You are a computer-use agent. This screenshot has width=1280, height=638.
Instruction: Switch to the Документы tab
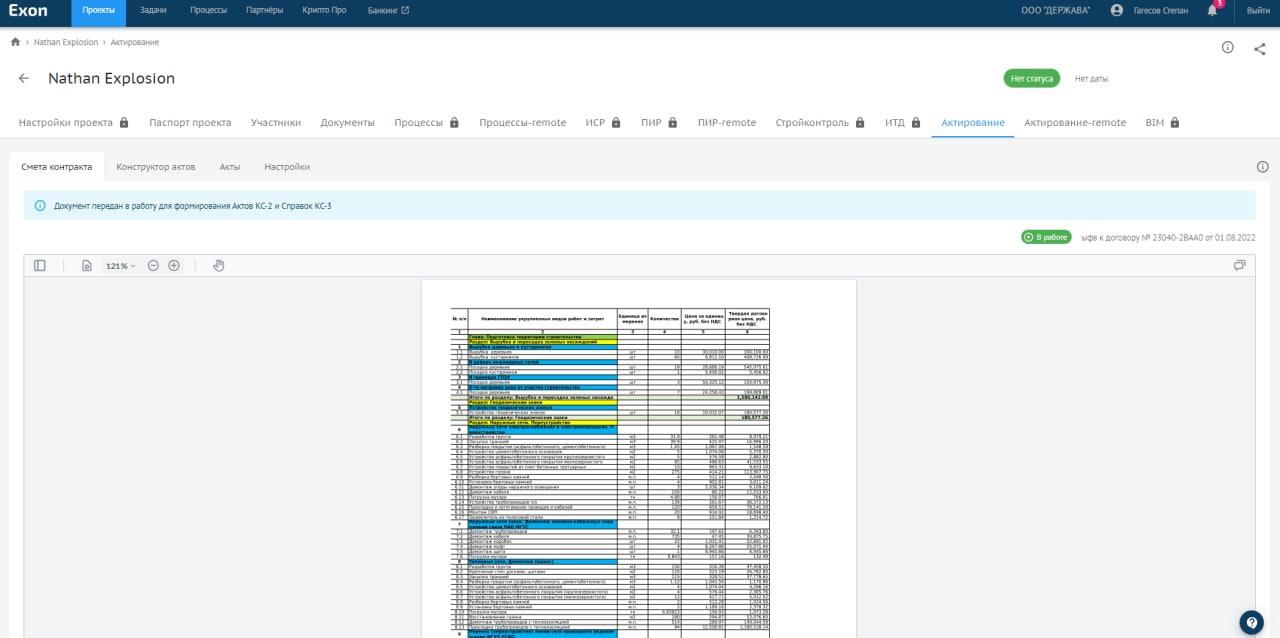[x=348, y=123]
